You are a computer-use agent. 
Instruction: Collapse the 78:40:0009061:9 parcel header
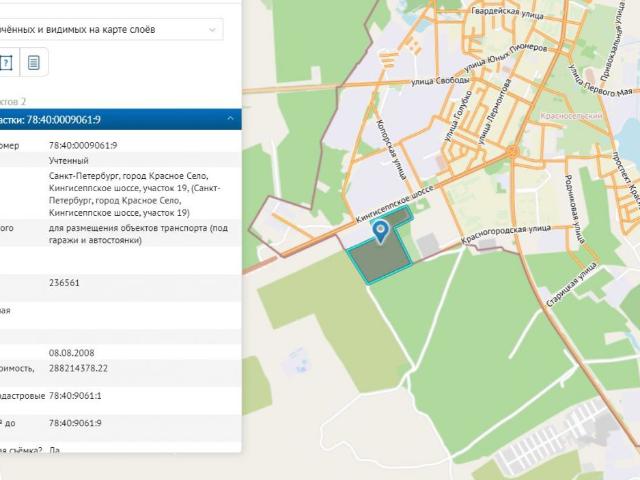(231, 119)
